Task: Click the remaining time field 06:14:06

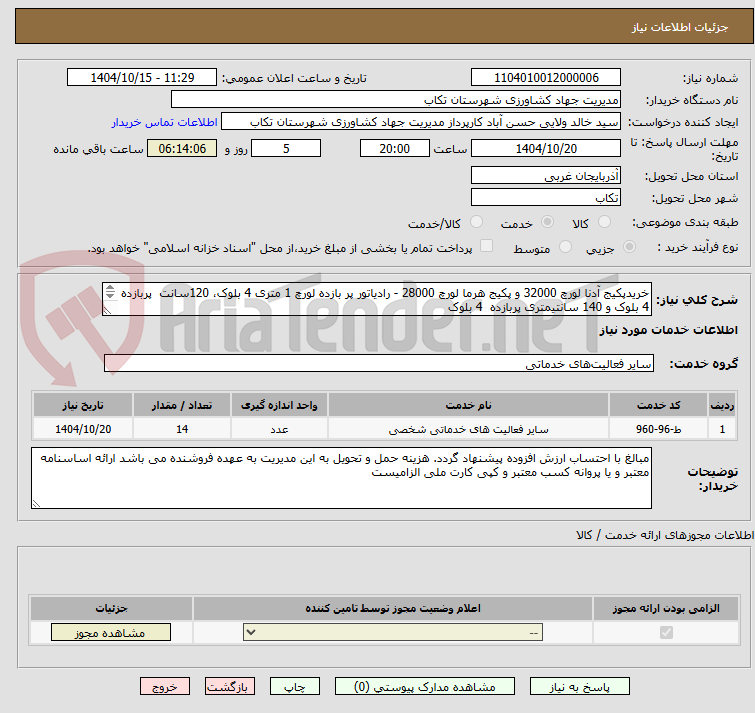Action: coord(182,148)
